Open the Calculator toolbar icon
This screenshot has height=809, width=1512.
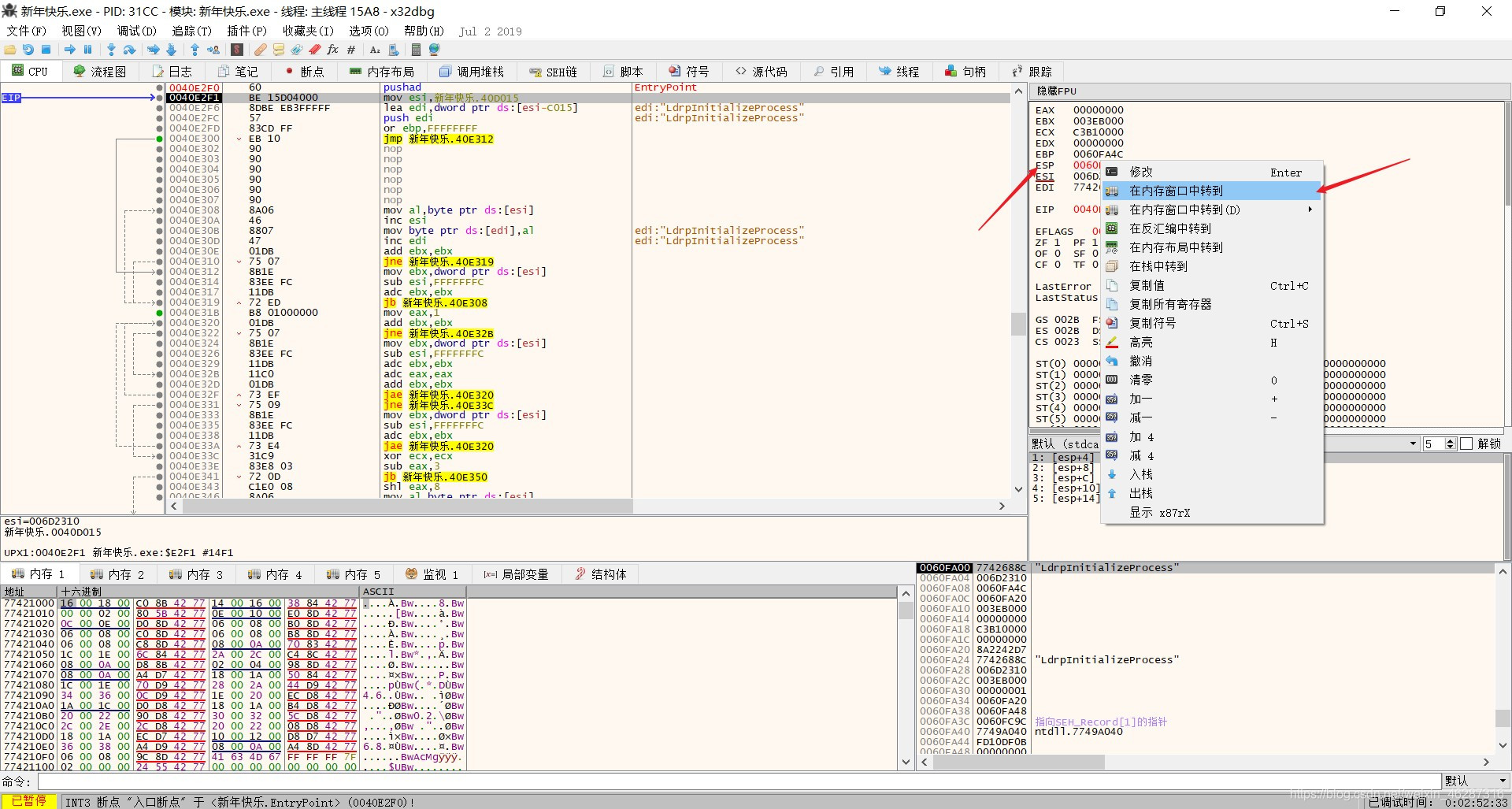tap(416, 50)
